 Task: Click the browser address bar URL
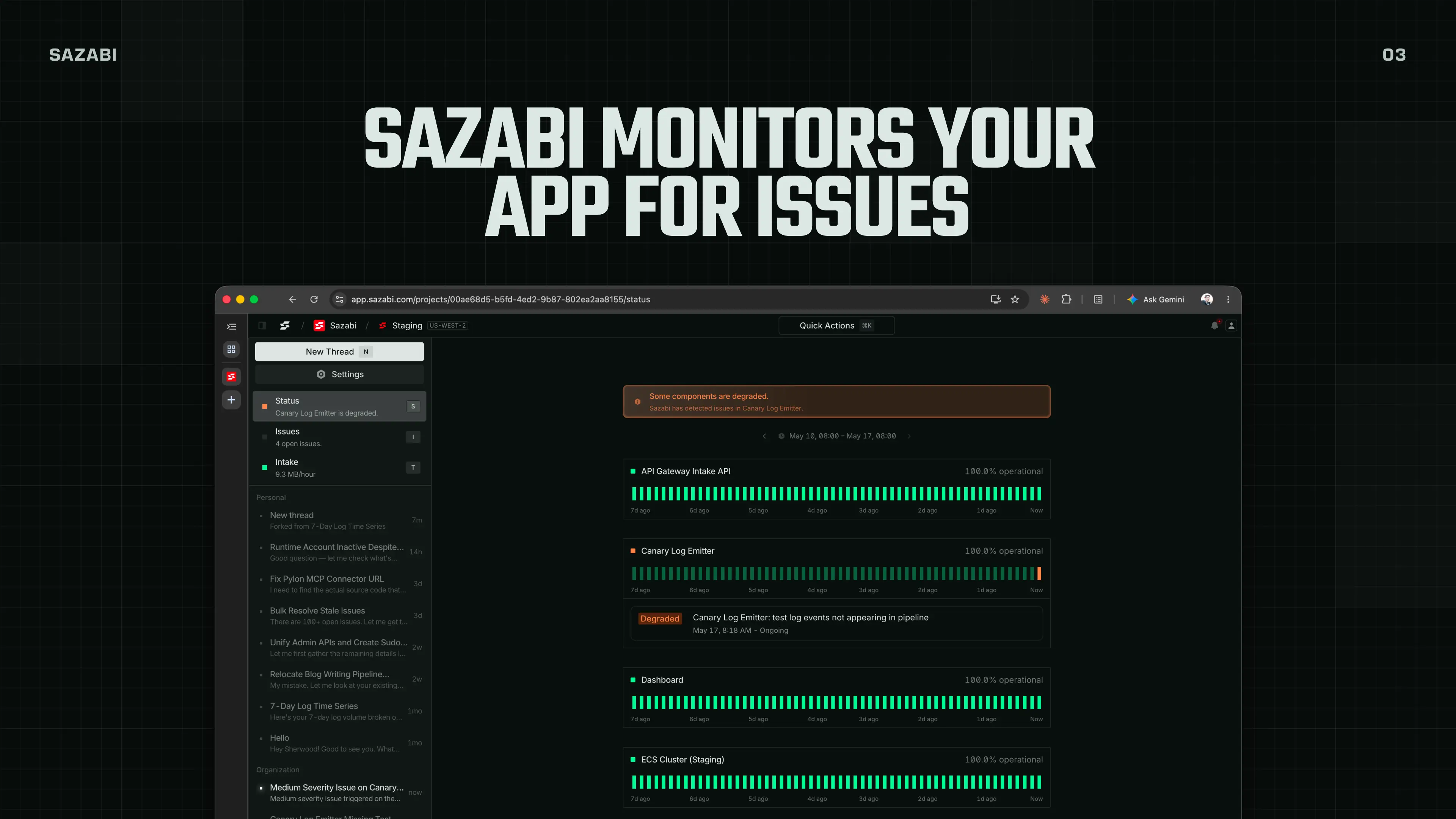pyautogui.click(x=500, y=300)
